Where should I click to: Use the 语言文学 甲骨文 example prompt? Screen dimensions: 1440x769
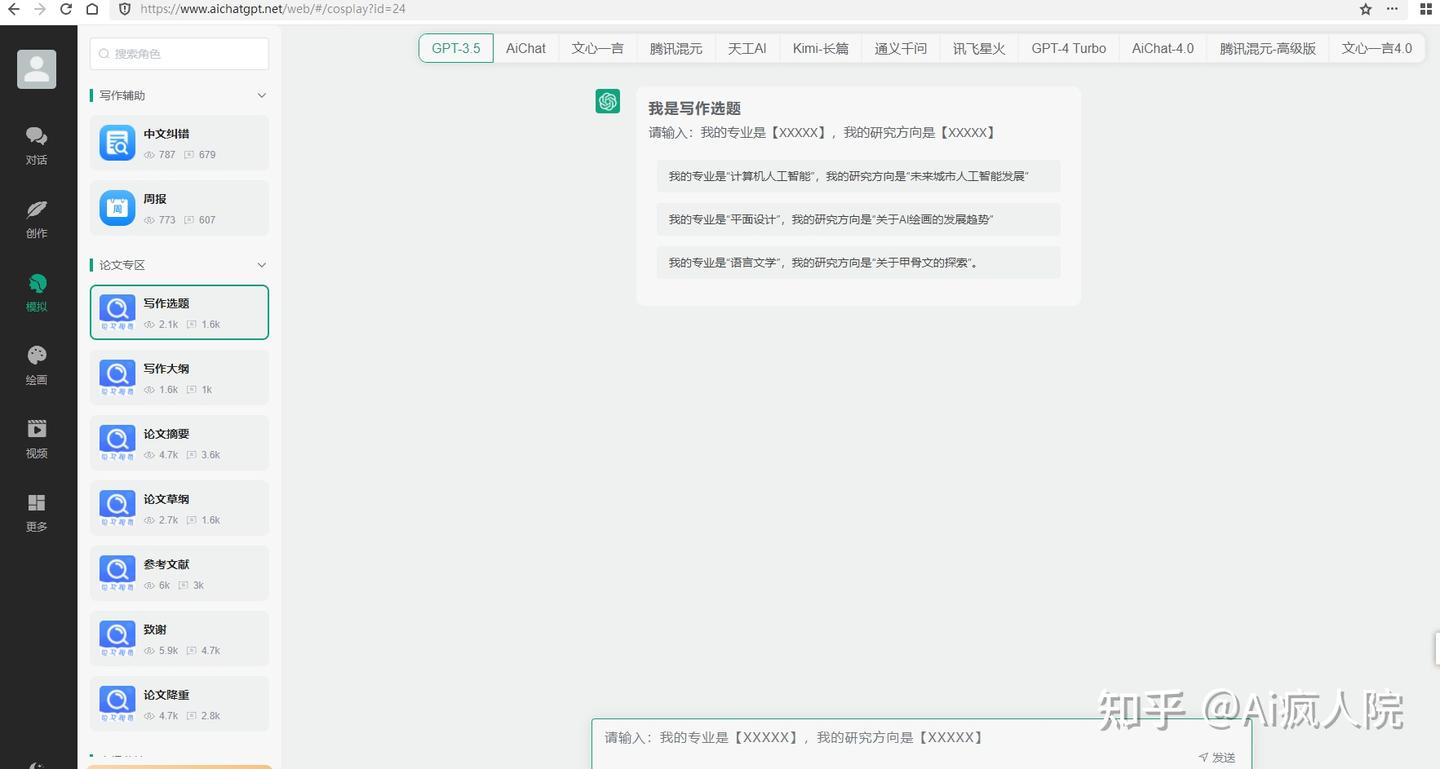pyautogui.click(x=858, y=262)
